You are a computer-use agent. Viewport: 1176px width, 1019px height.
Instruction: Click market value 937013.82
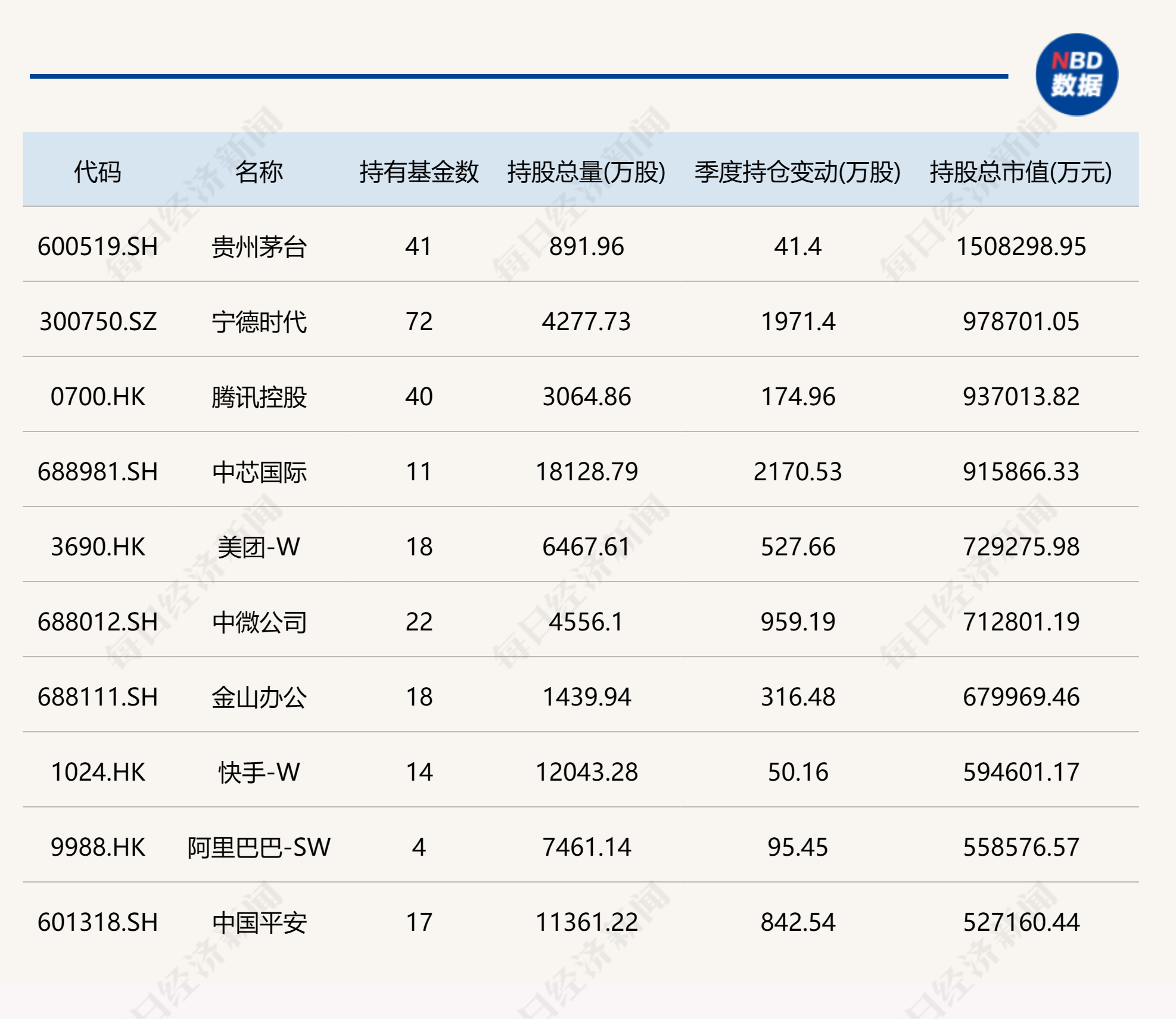pyautogui.click(x=1021, y=397)
